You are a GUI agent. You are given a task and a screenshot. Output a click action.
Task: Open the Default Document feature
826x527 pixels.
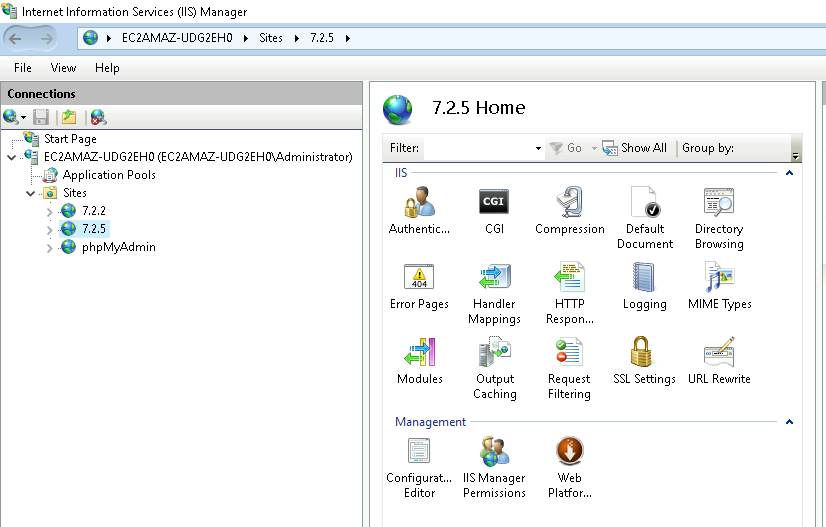click(645, 218)
